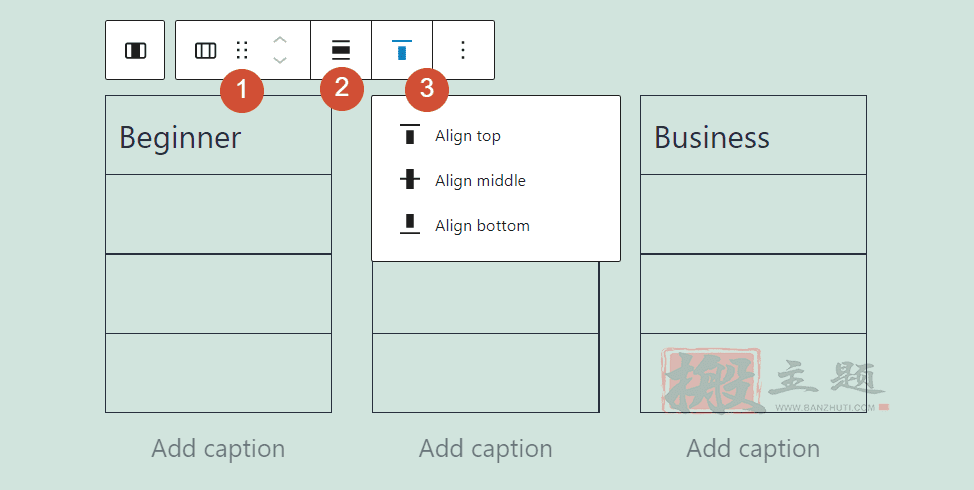Open the block alignment toolbar button

tap(340, 50)
